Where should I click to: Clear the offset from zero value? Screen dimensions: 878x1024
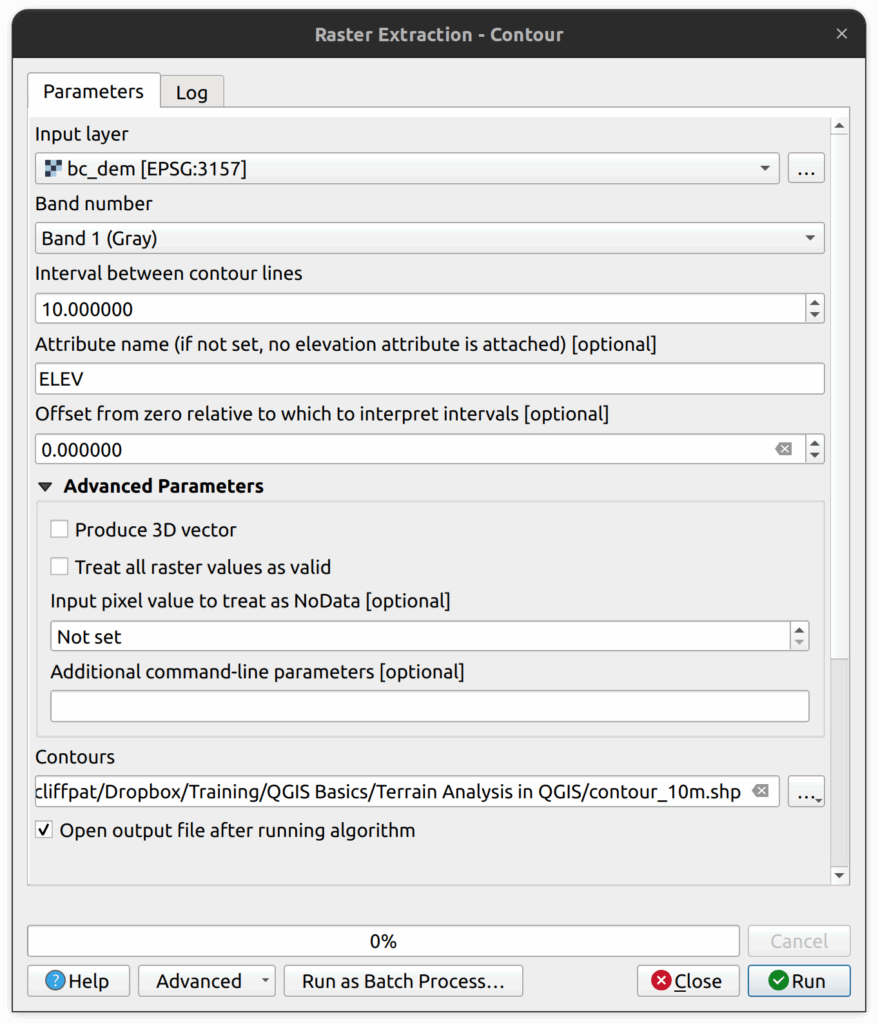click(784, 449)
